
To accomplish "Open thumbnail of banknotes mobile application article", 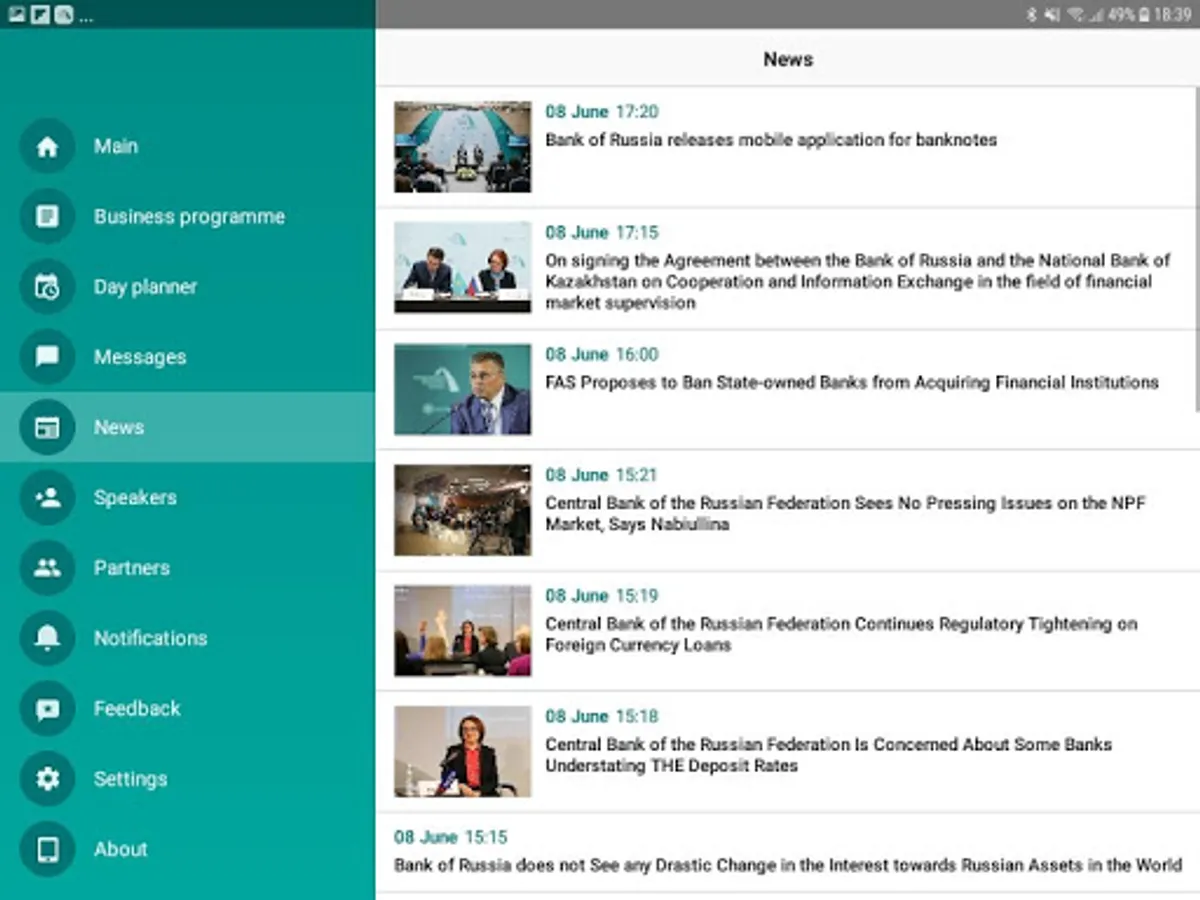I will [462, 147].
